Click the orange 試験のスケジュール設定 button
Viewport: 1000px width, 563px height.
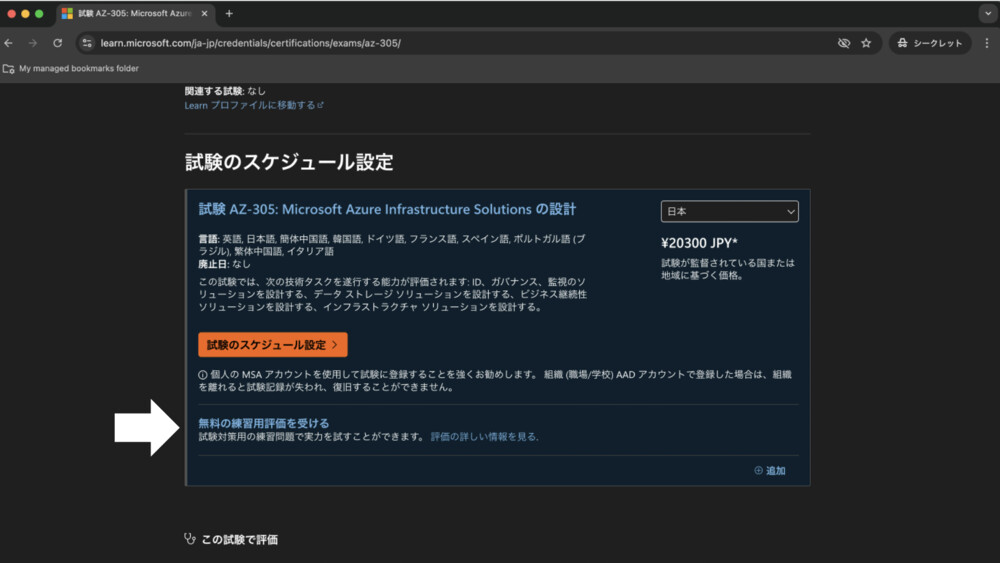click(x=272, y=345)
